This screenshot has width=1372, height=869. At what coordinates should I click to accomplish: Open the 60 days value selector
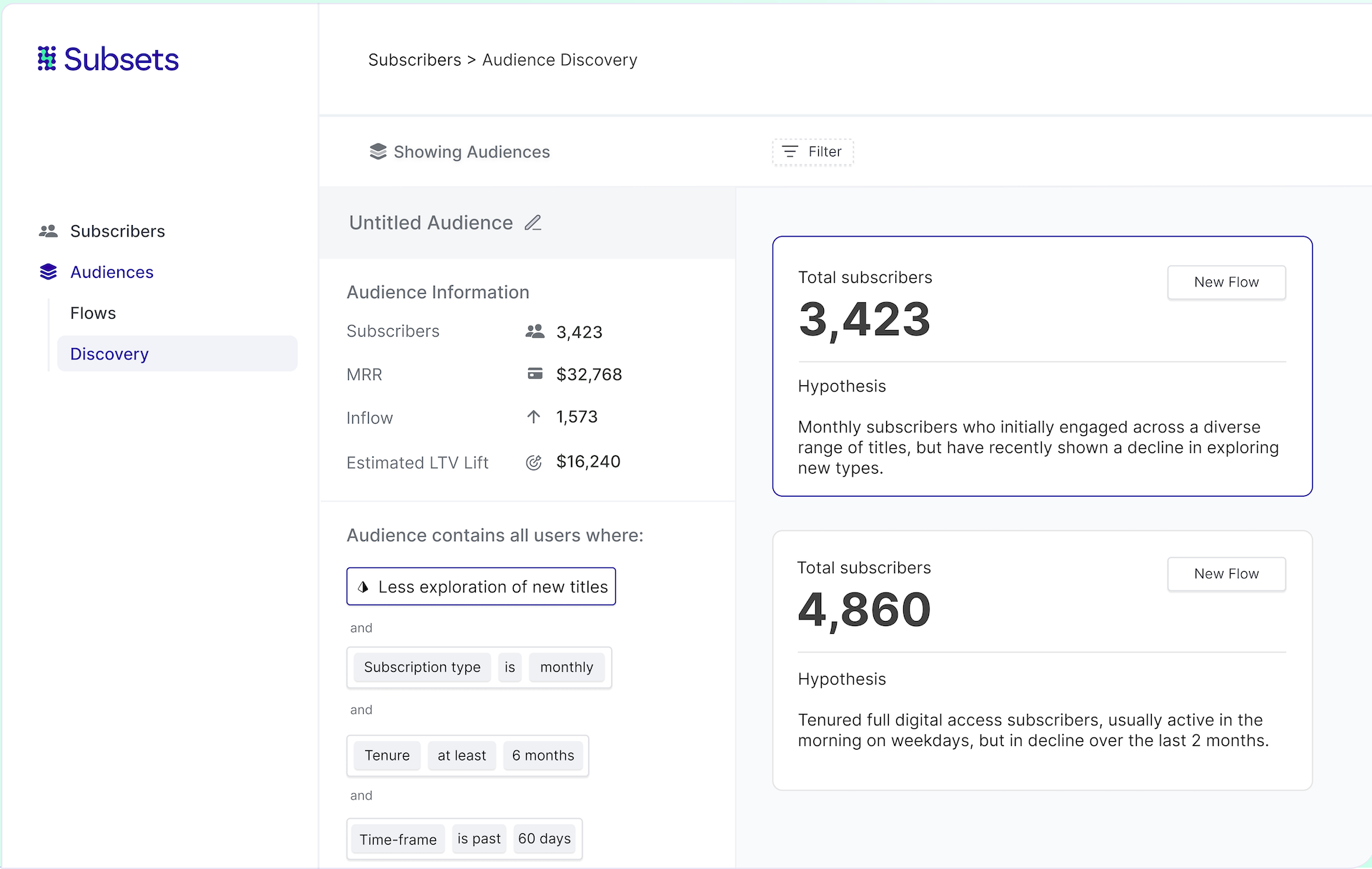point(545,838)
